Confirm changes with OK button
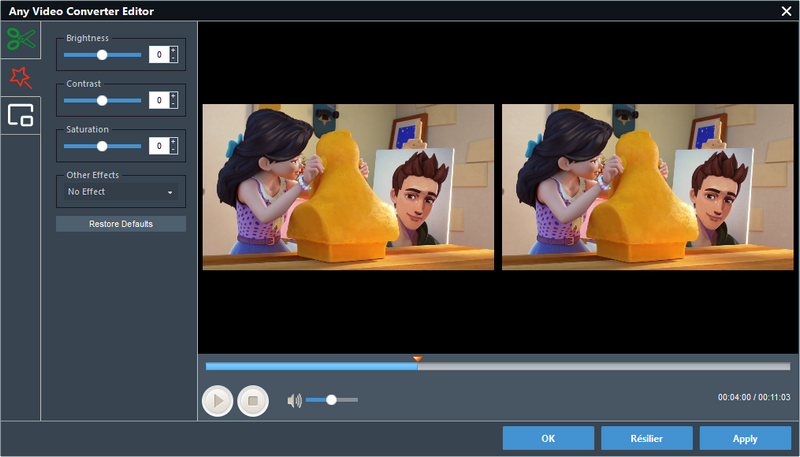This screenshot has width=800, height=457. (x=548, y=439)
